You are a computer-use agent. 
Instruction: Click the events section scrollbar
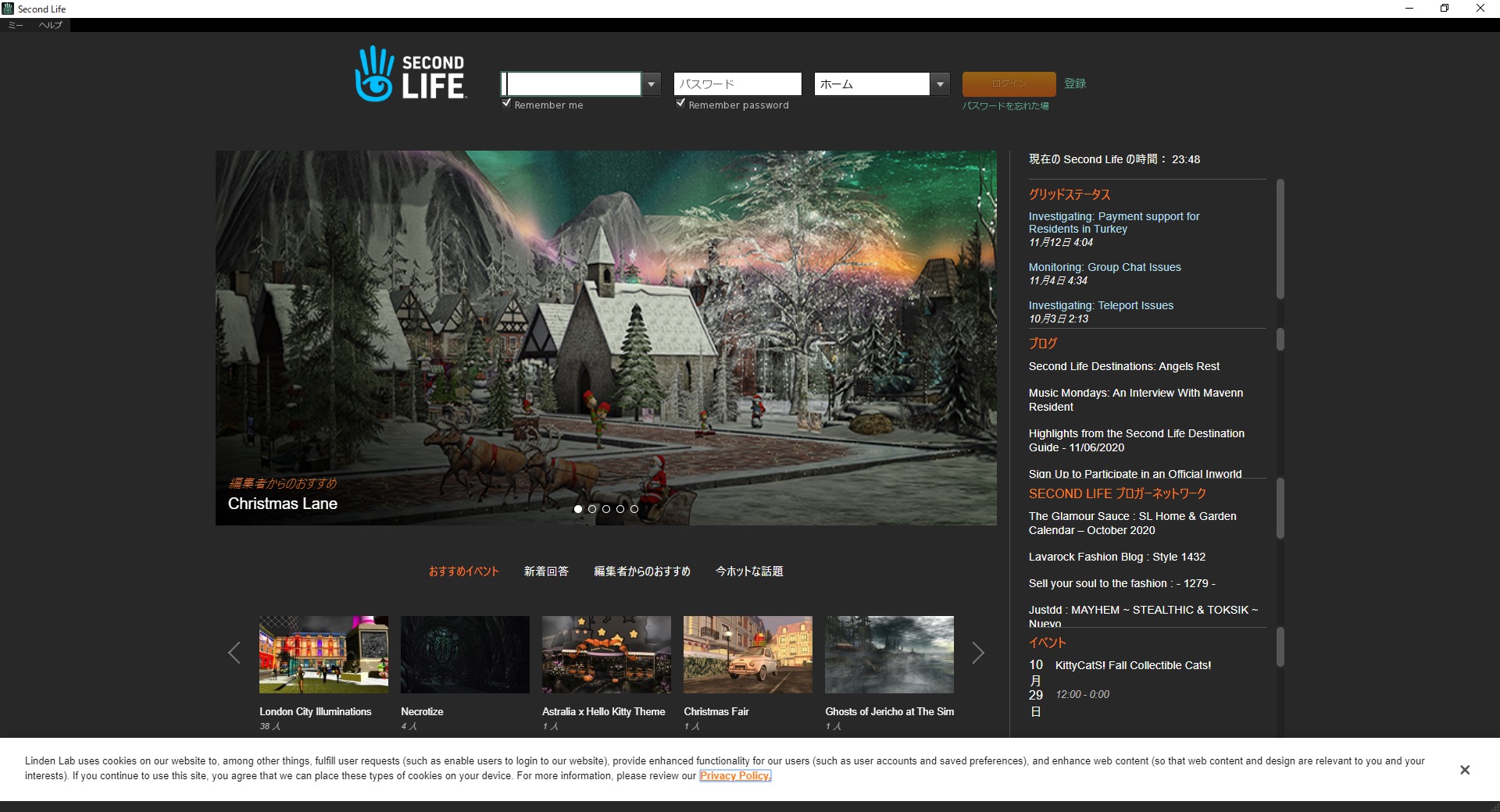(1280, 647)
